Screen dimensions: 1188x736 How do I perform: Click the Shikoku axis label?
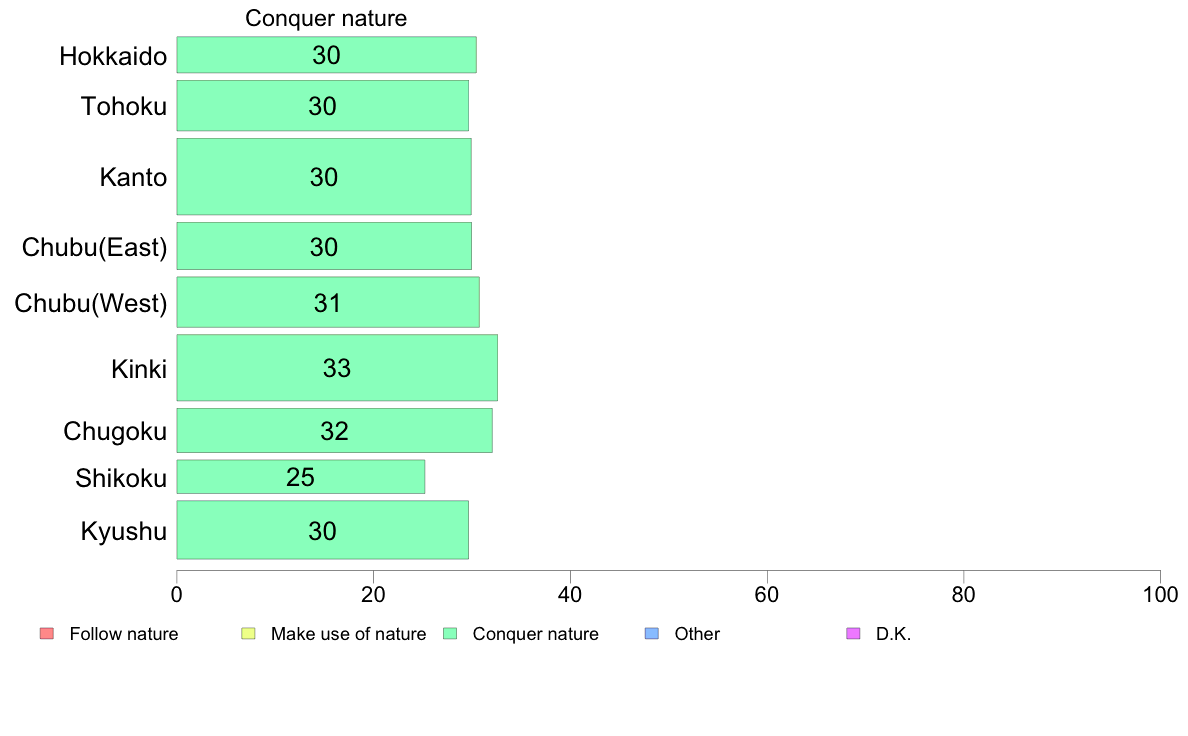pos(120,478)
